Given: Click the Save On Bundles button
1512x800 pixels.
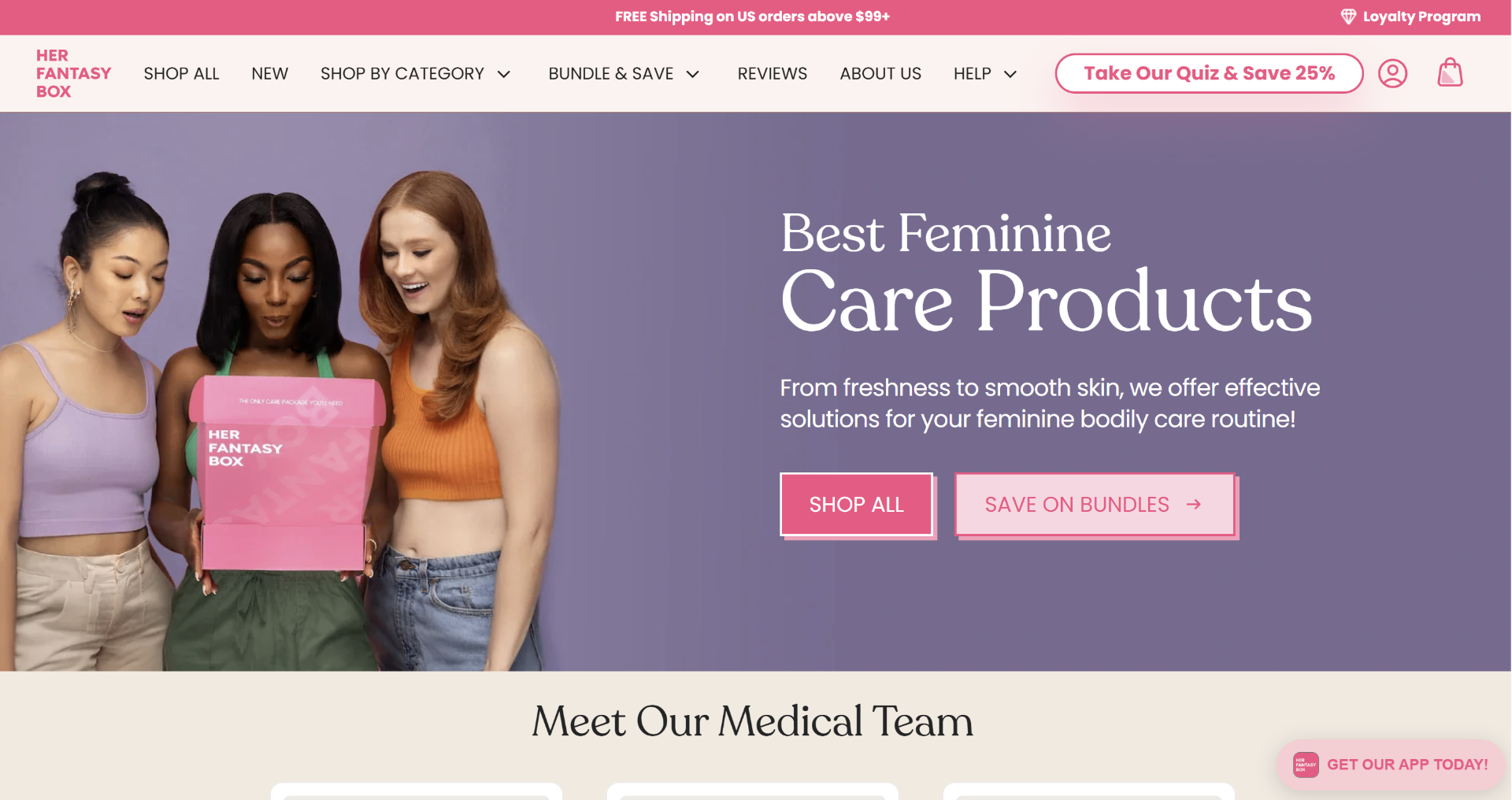Looking at the screenshot, I should click(x=1077, y=504).
